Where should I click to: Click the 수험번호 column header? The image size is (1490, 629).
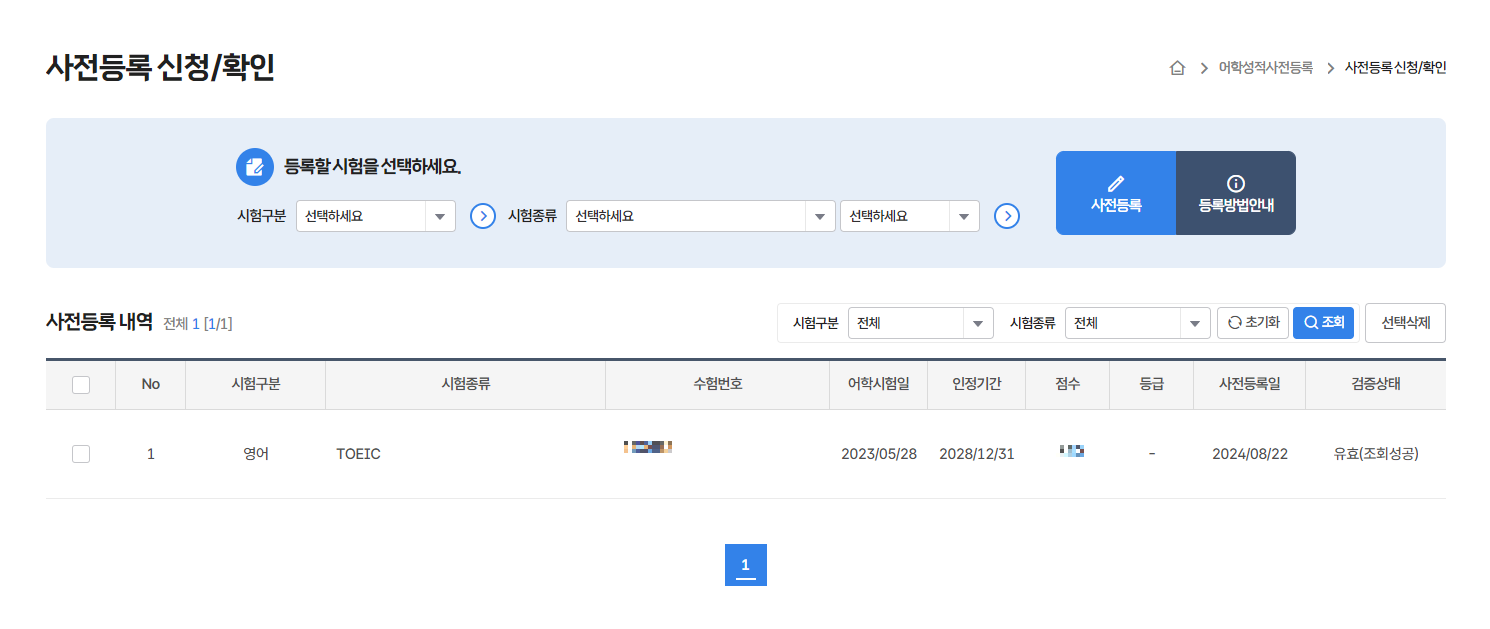coord(718,384)
